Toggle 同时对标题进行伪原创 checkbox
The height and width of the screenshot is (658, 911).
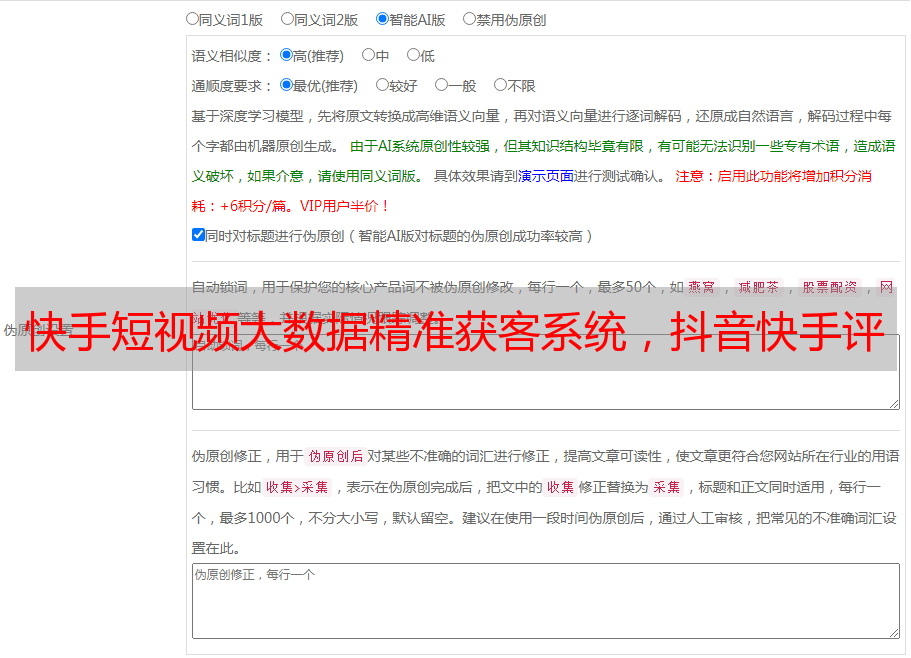pyautogui.click(x=198, y=235)
